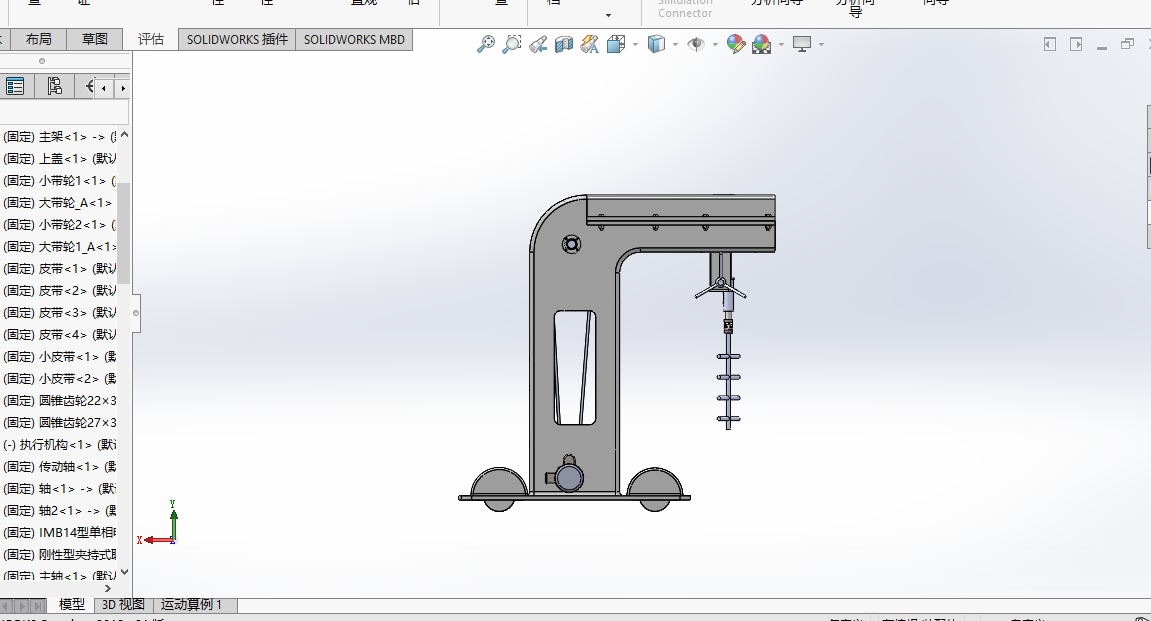1151x621 pixels.
Task: Switch to the SOLIDWORKS 插件 tab
Action: (237, 39)
